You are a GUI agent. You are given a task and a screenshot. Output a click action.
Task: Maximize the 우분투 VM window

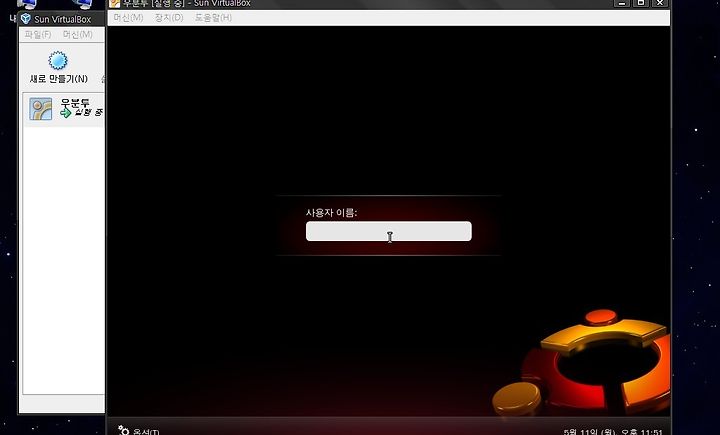click(641, 3)
